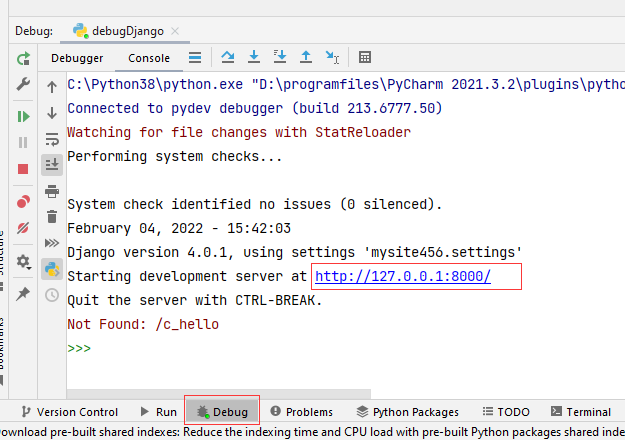
Task: Click the Step Into icon
Action: click(x=254, y=57)
